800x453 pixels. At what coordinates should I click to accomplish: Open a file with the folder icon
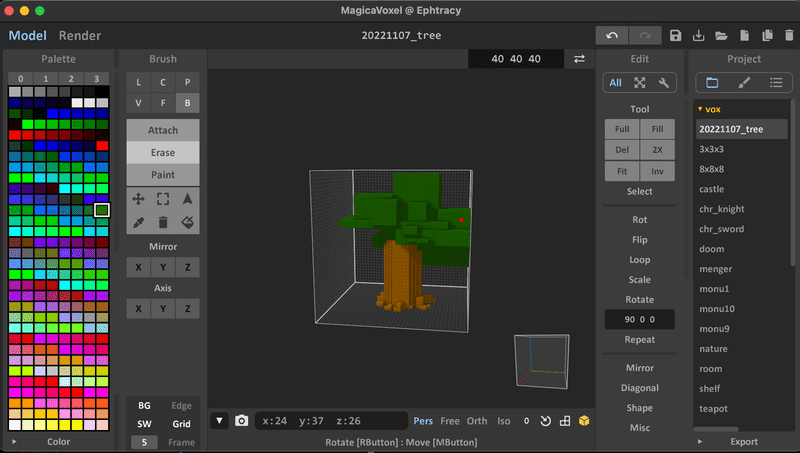click(721, 36)
